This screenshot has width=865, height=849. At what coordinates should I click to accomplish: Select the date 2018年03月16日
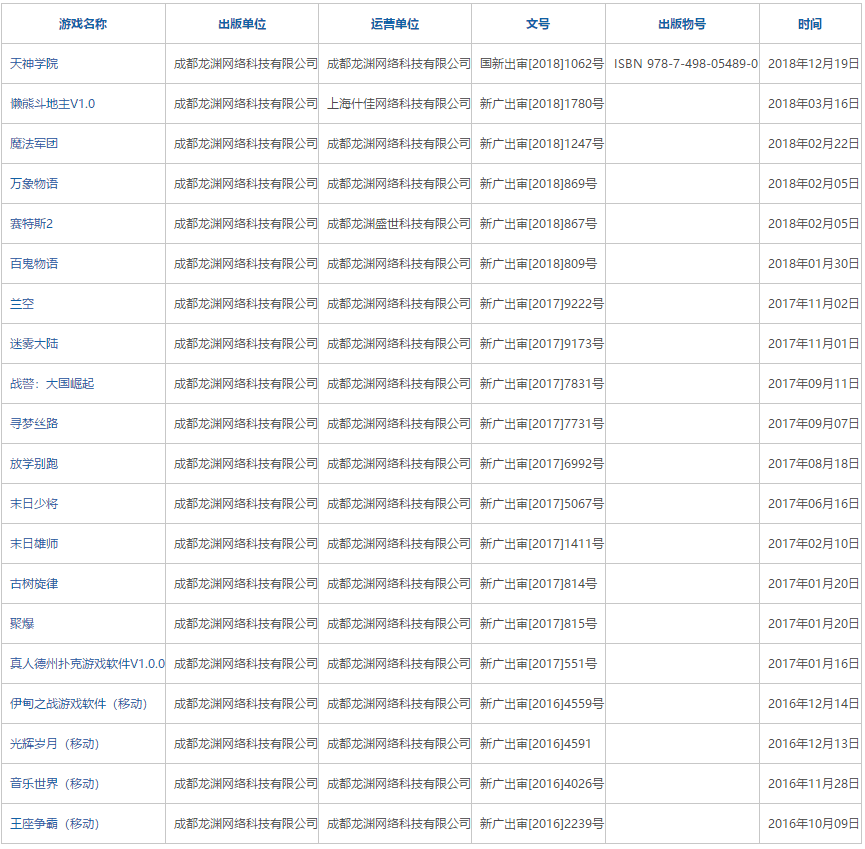(x=814, y=104)
